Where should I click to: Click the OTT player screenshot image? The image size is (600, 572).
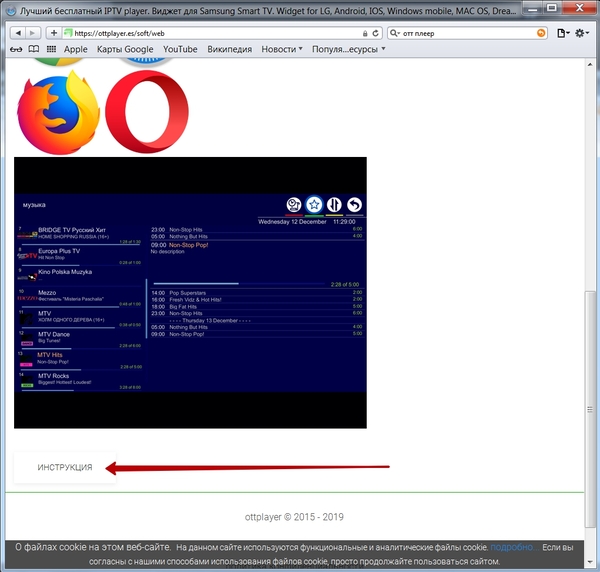(x=190, y=292)
